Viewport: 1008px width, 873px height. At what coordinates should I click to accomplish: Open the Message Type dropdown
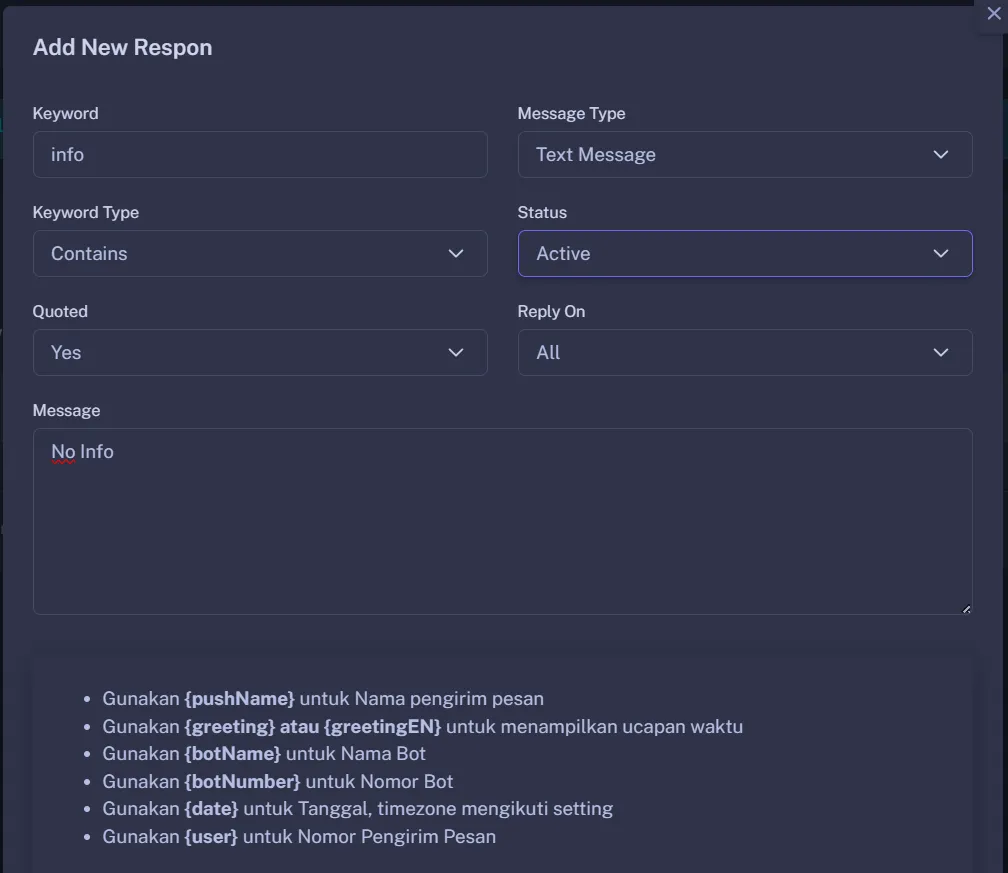point(744,155)
